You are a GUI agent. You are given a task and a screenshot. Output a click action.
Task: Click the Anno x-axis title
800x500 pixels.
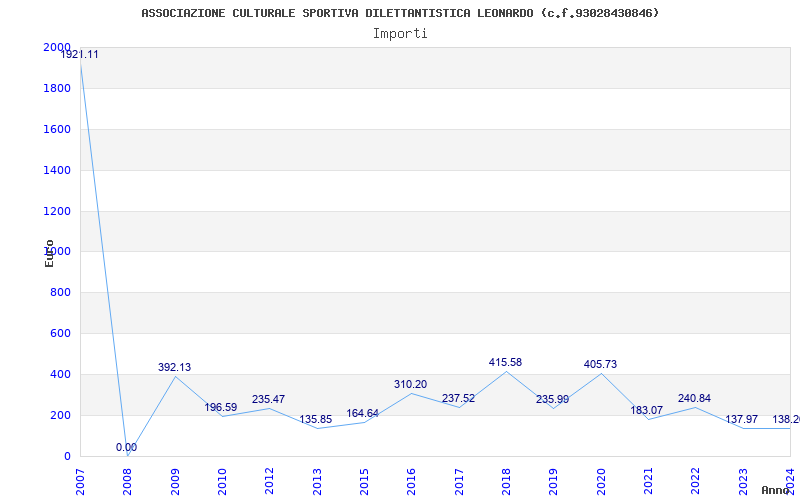click(x=776, y=490)
